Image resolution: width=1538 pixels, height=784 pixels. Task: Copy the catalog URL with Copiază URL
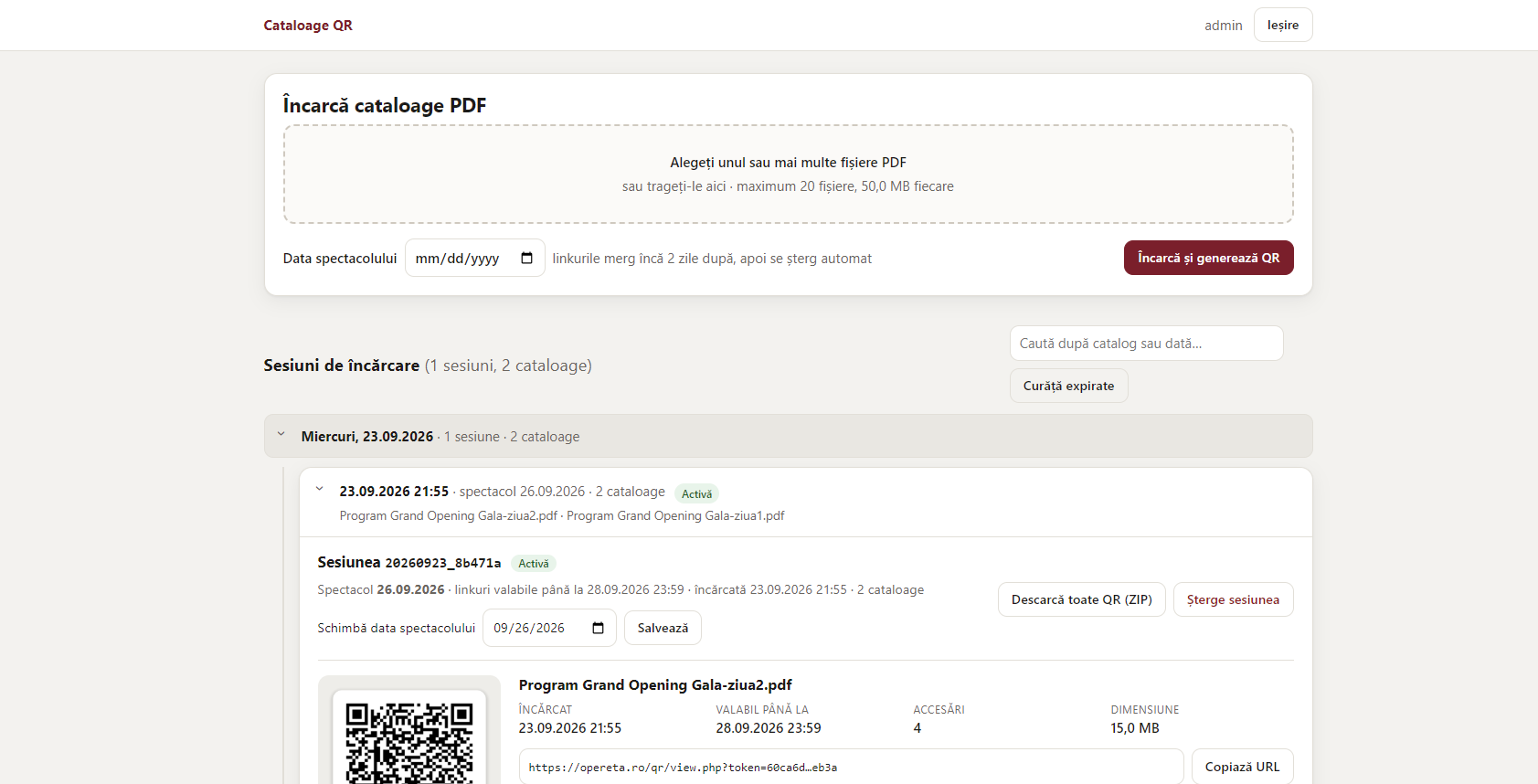pos(1242,767)
